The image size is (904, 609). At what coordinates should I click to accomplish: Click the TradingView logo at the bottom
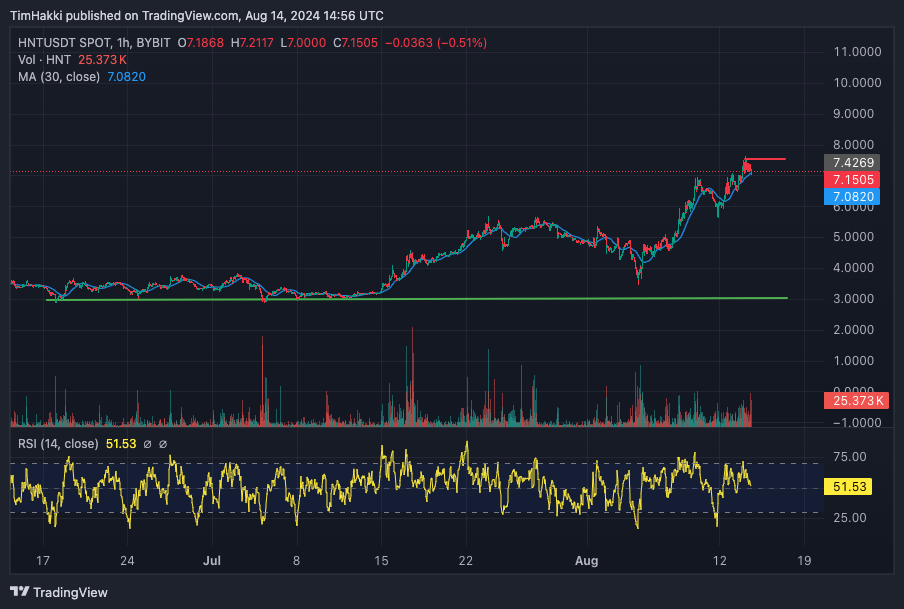tap(59, 592)
